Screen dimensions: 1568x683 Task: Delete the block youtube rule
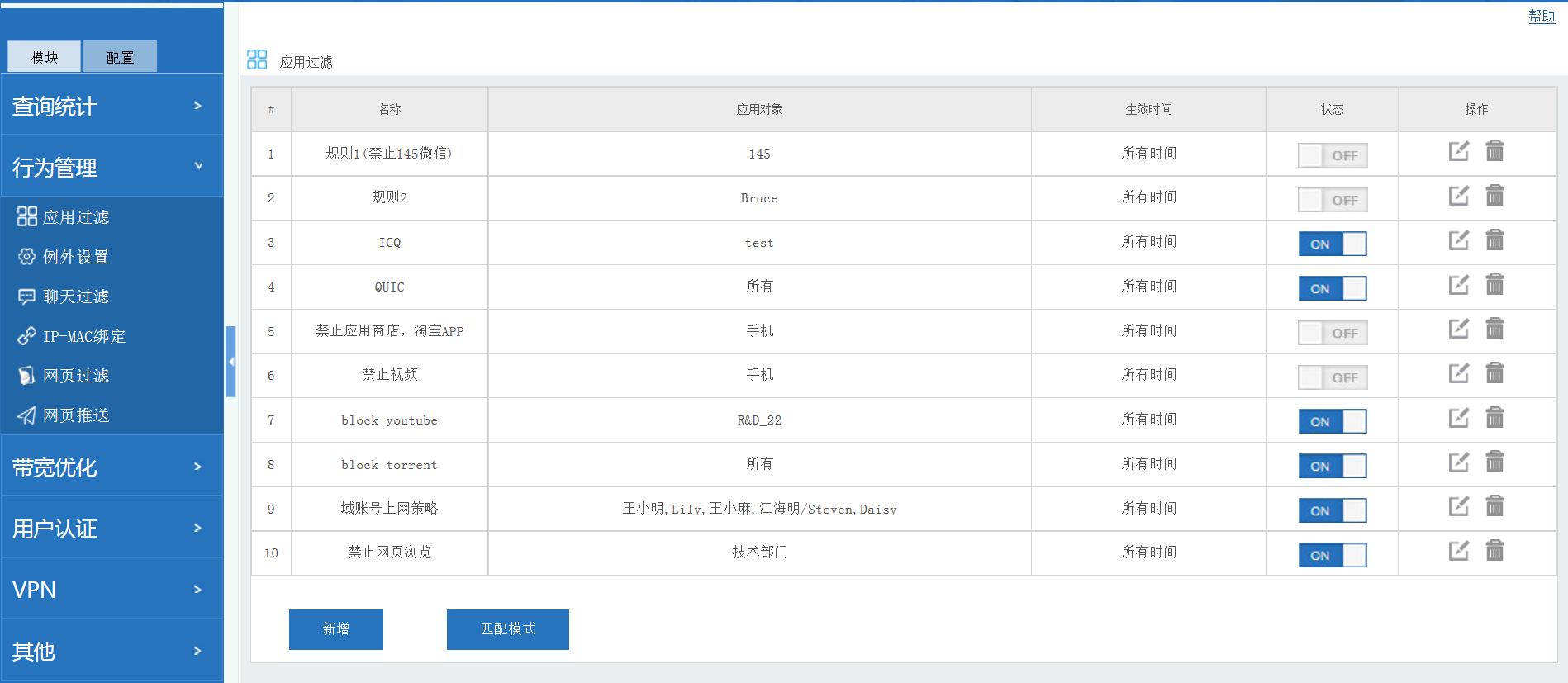pos(1494,418)
